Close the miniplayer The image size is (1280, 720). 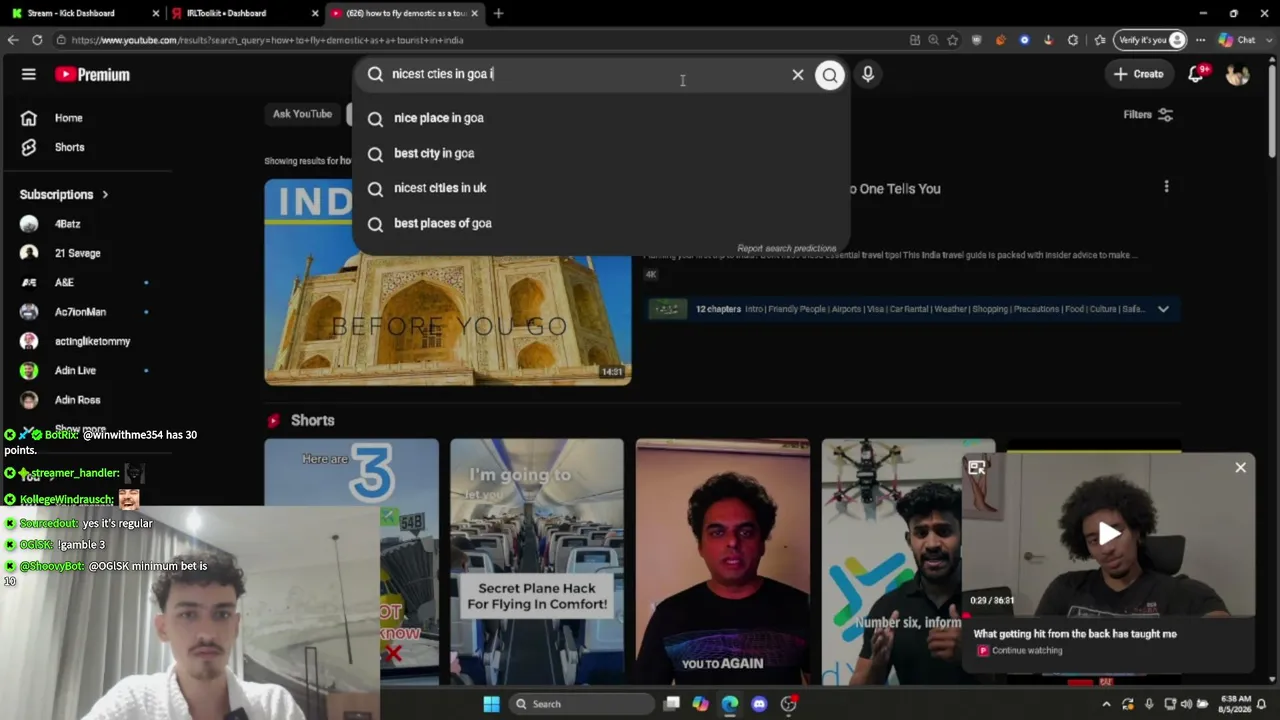(1240, 467)
